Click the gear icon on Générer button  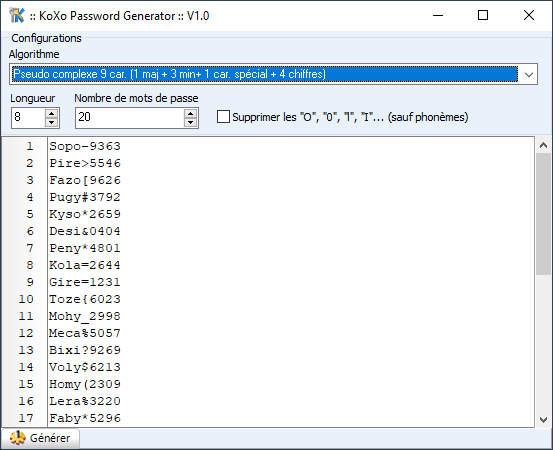coord(18,438)
